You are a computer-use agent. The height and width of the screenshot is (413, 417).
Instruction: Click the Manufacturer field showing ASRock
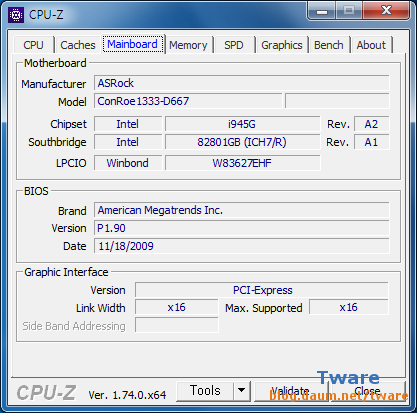point(242,83)
